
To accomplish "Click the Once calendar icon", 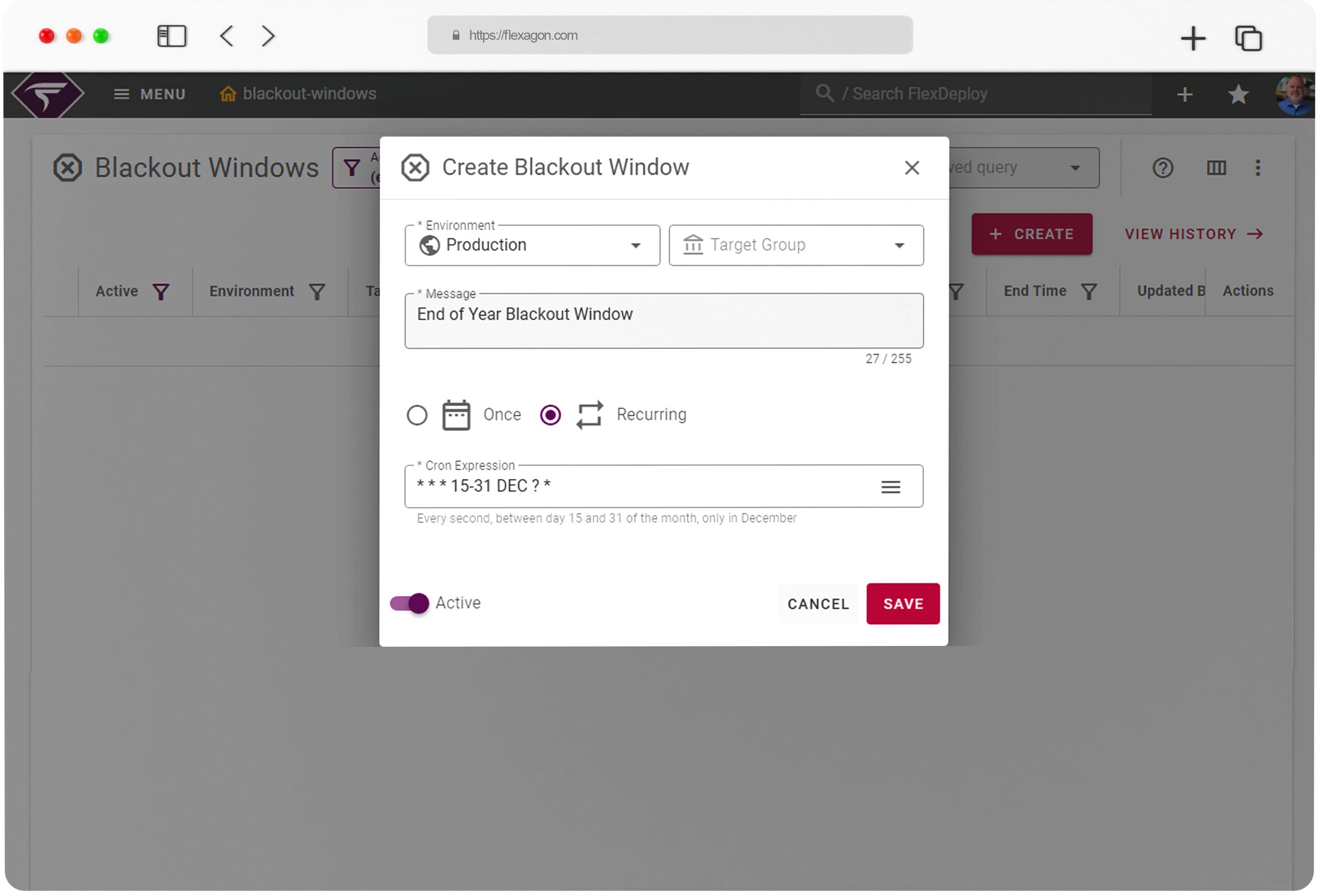I will [x=456, y=415].
